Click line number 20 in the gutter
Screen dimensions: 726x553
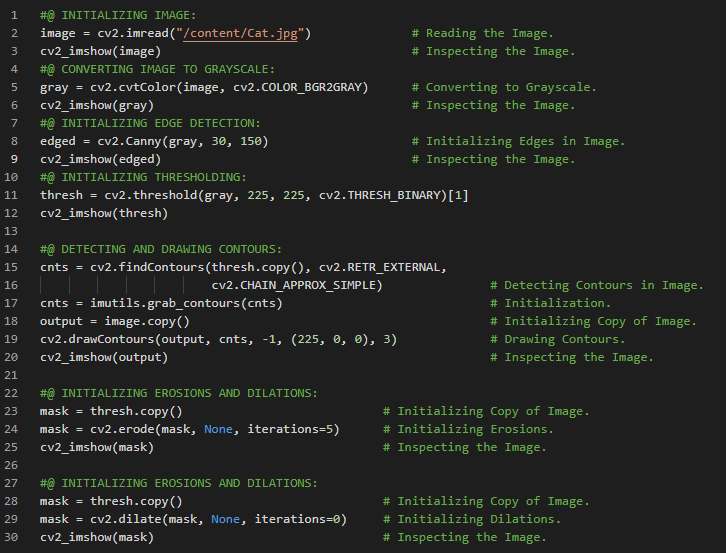click(15, 357)
